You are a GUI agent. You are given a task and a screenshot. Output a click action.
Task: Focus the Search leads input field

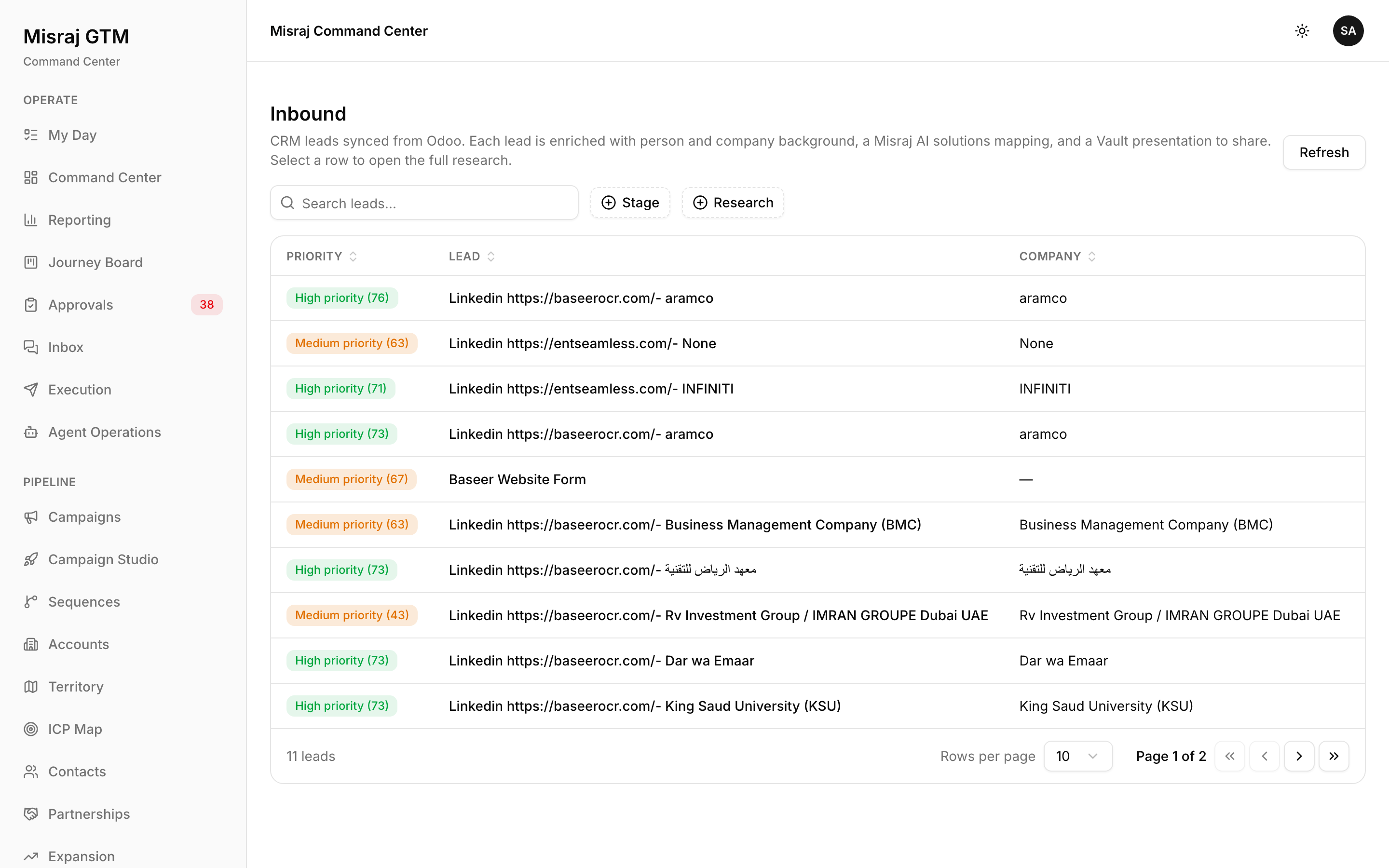point(424,203)
